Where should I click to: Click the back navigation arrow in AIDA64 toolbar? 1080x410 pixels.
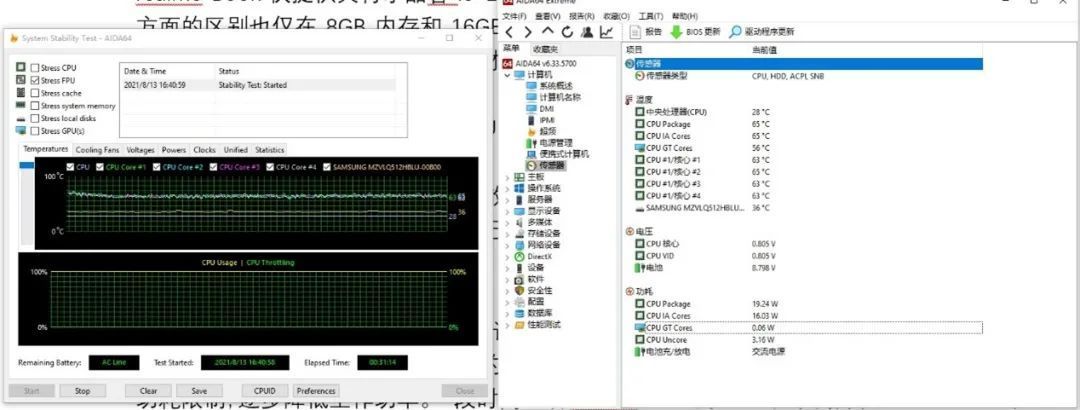pos(509,32)
